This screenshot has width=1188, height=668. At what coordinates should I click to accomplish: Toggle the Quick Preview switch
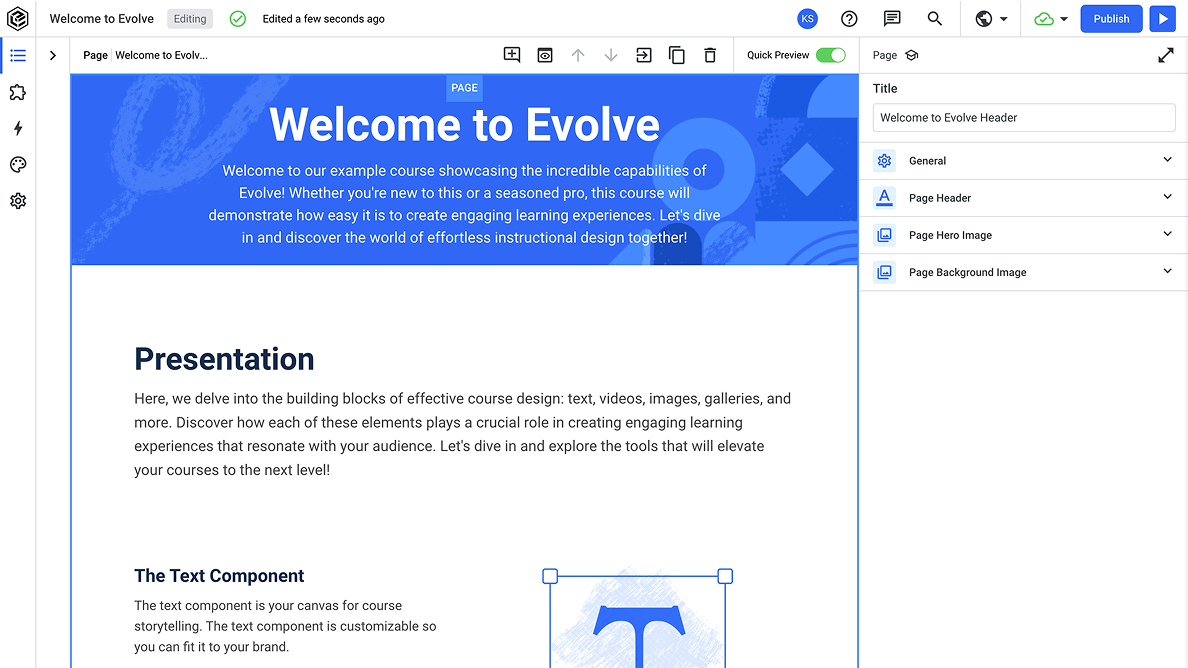[830, 55]
